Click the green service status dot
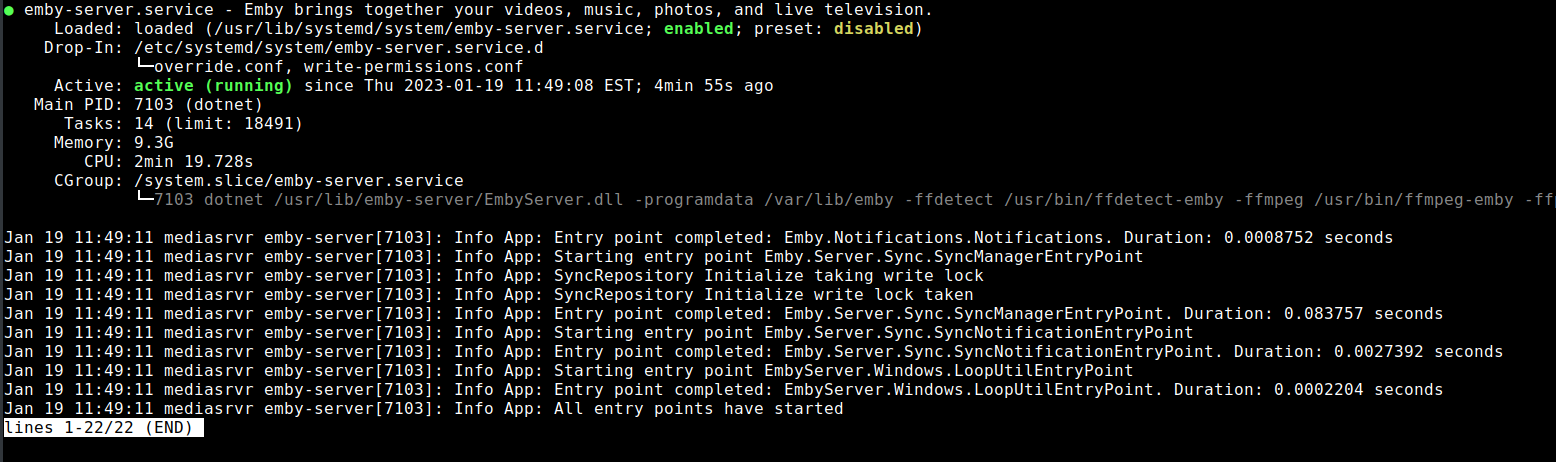The width and height of the screenshot is (1556, 462). pyautogui.click(x=9, y=10)
